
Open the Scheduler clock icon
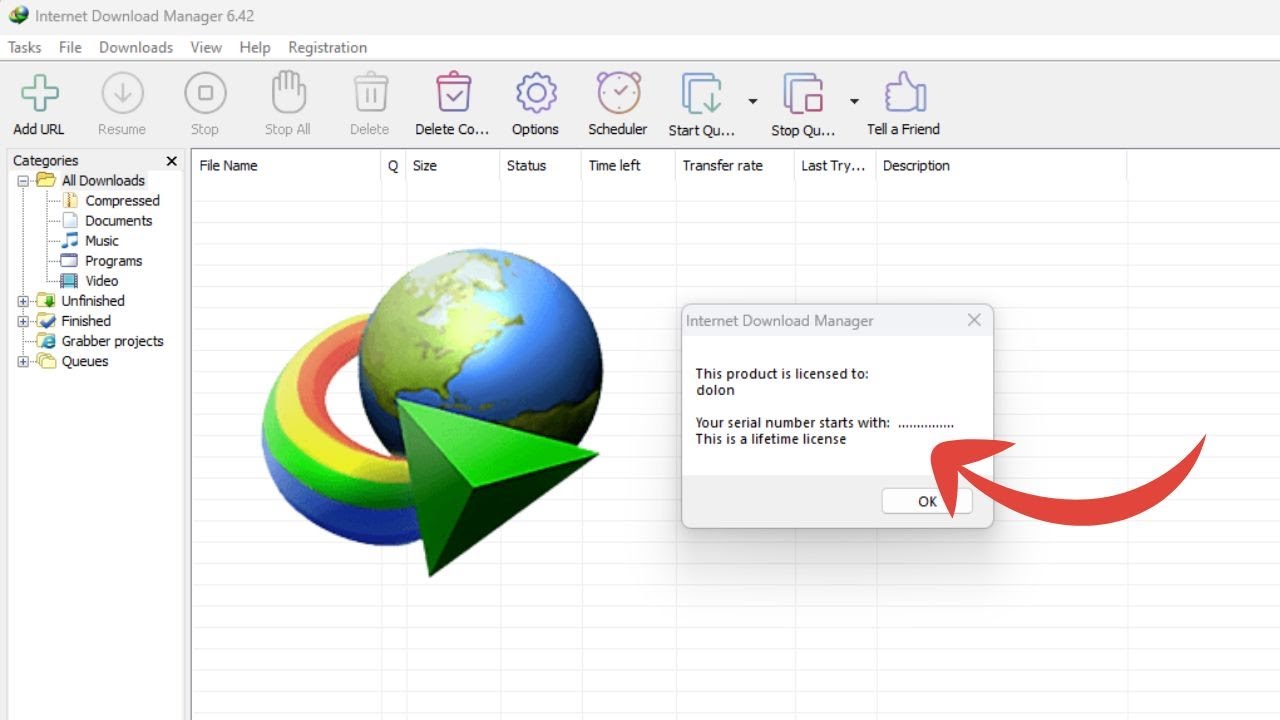[x=618, y=93]
